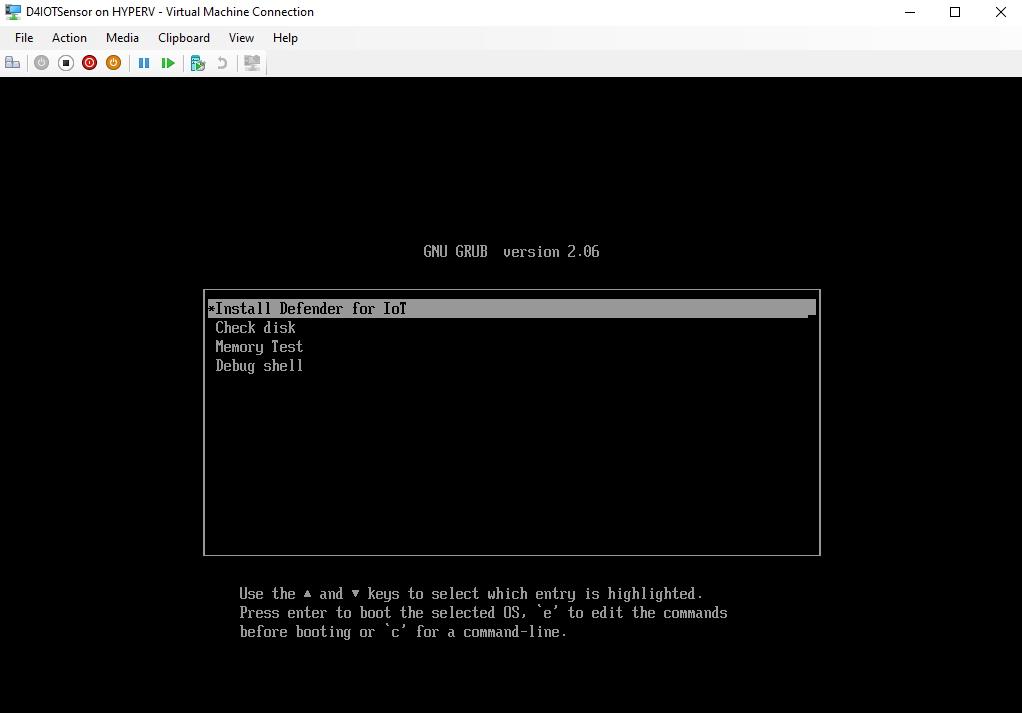Create a checkpoint using the toolbar icon
Viewport: 1022px width, 713px height.
pos(198,63)
